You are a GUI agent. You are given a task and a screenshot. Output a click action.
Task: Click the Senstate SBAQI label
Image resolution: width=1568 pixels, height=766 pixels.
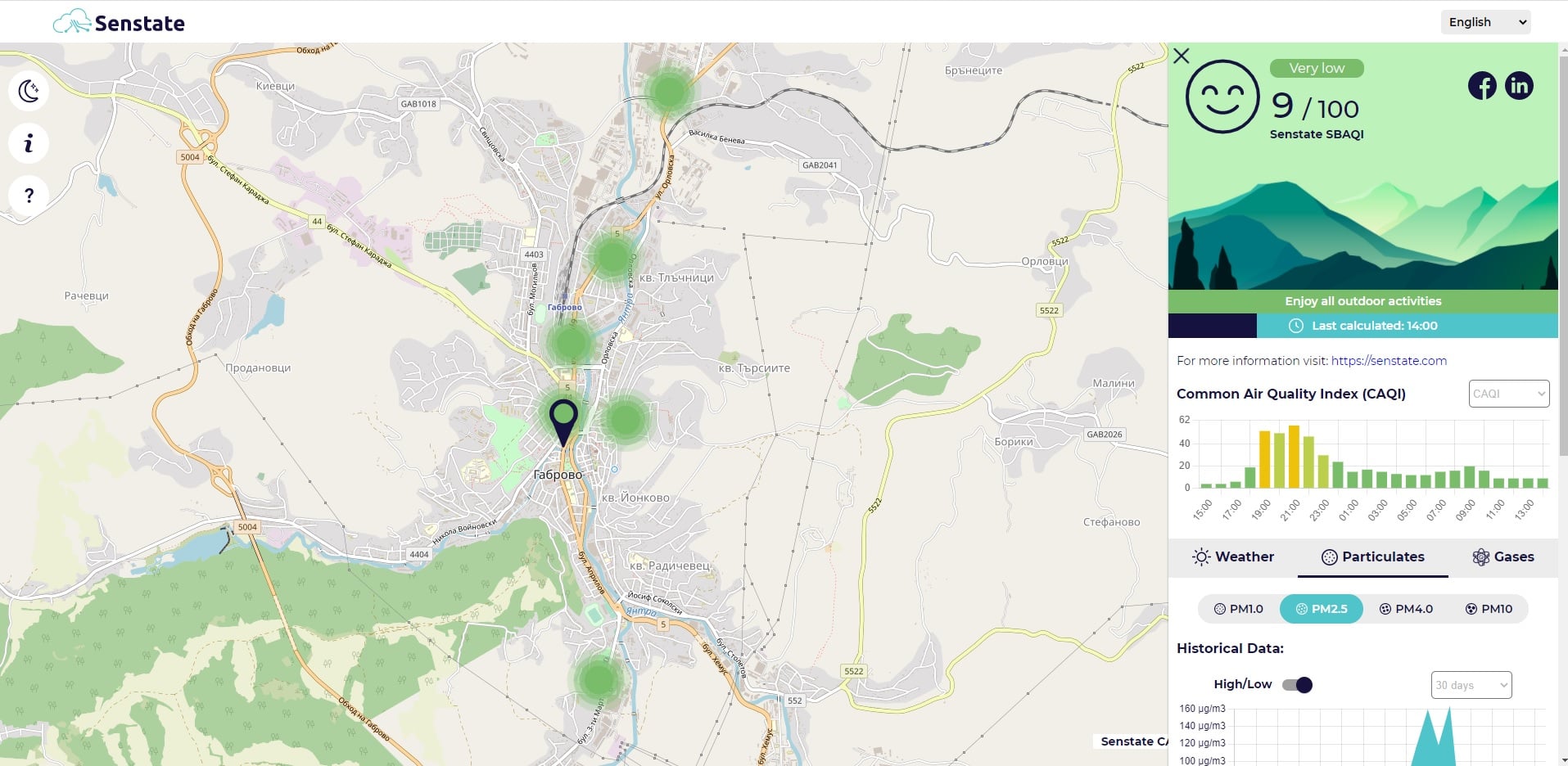click(1317, 134)
